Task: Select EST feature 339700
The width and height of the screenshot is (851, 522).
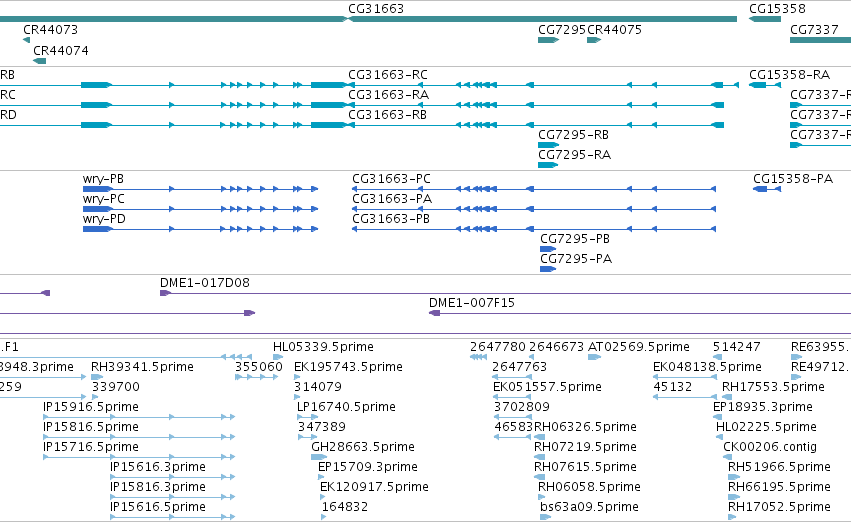Action: (x=116, y=387)
